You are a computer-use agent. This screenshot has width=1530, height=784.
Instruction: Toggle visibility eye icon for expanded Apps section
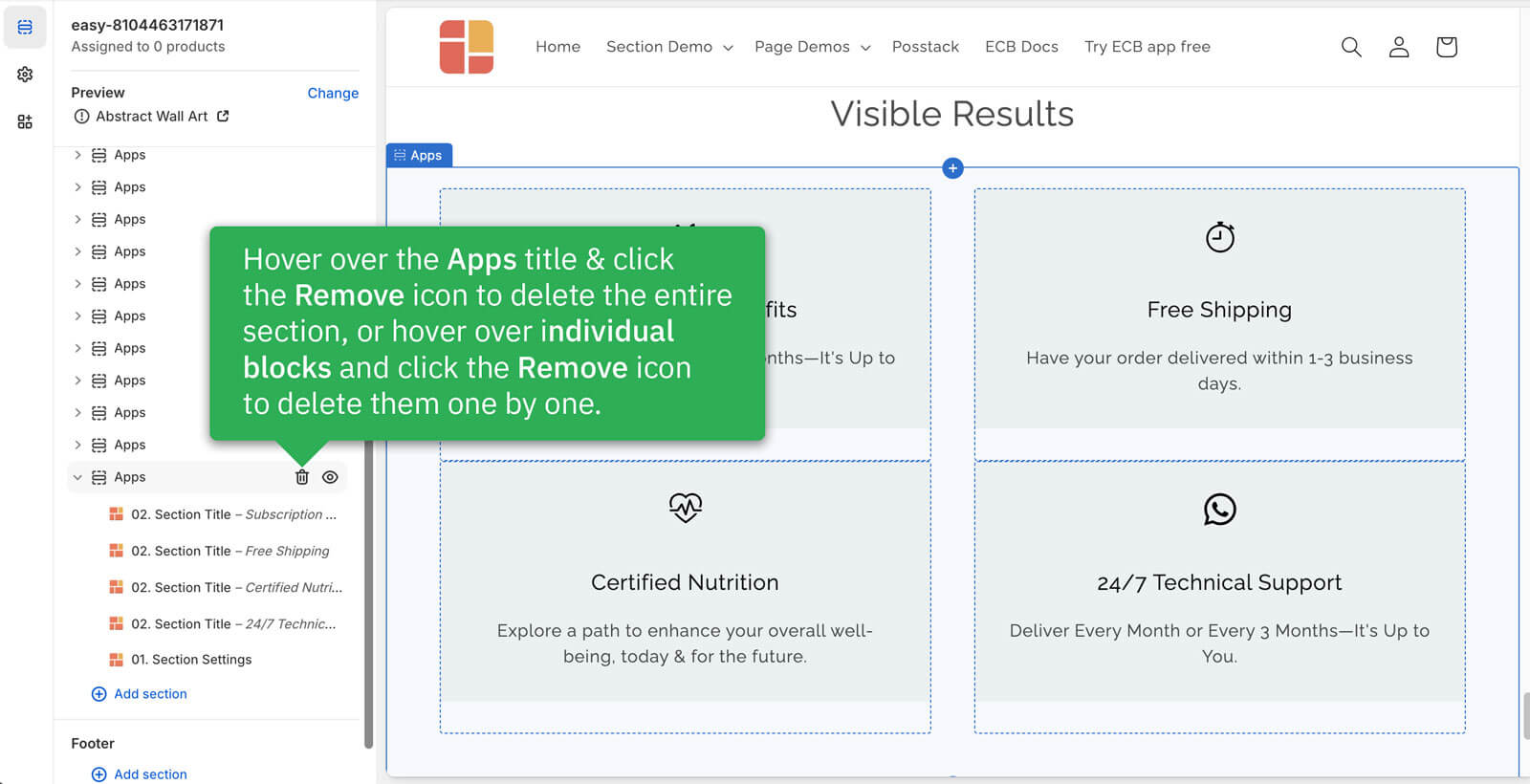[330, 477]
